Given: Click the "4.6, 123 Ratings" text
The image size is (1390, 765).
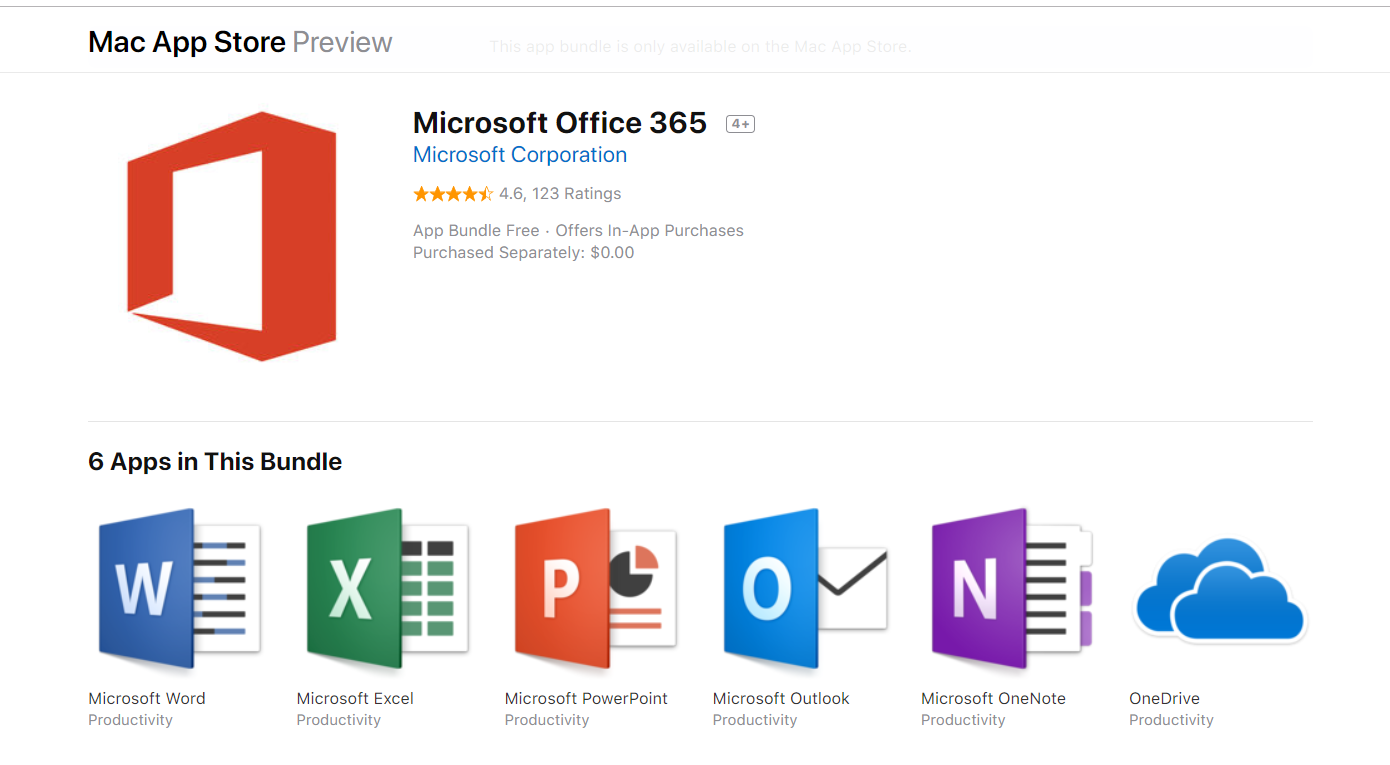Looking at the screenshot, I should coord(560,194).
